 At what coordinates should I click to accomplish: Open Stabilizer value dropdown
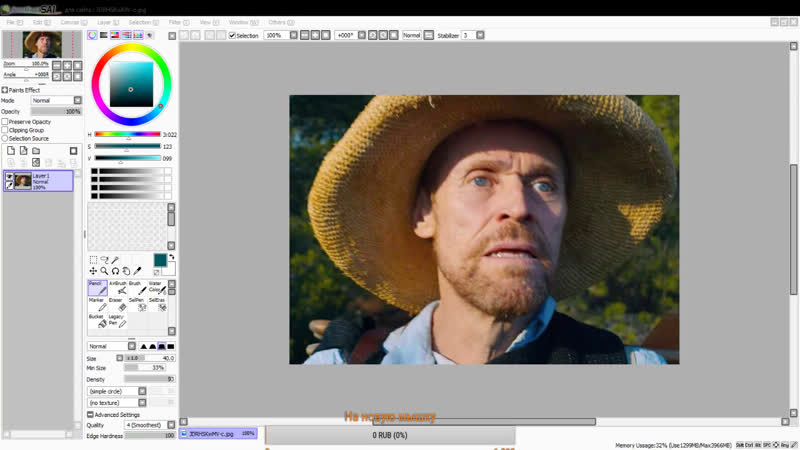pyautogui.click(x=480, y=35)
